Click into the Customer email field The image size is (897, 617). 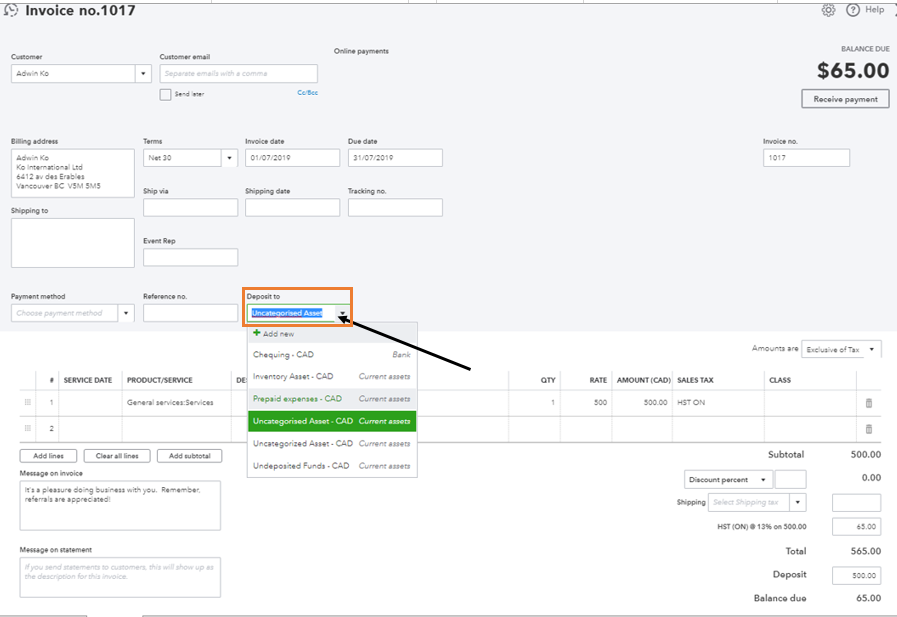[x=238, y=74]
